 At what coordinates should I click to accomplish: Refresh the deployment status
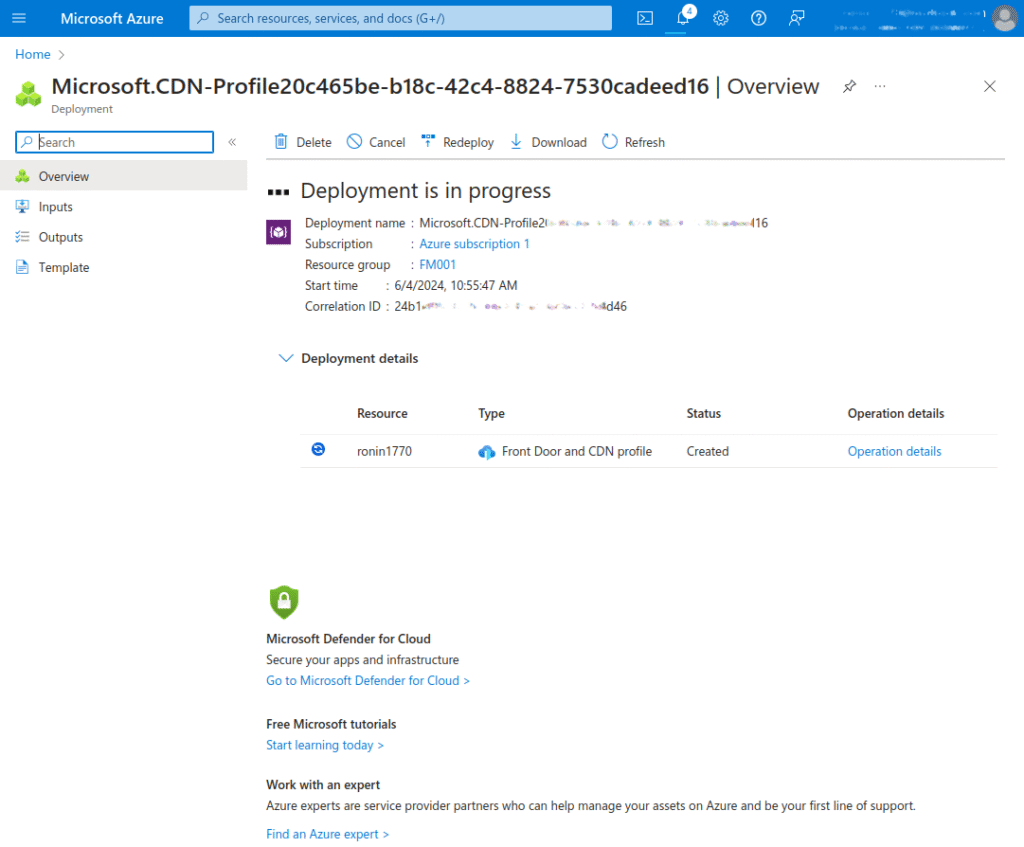(x=633, y=142)
